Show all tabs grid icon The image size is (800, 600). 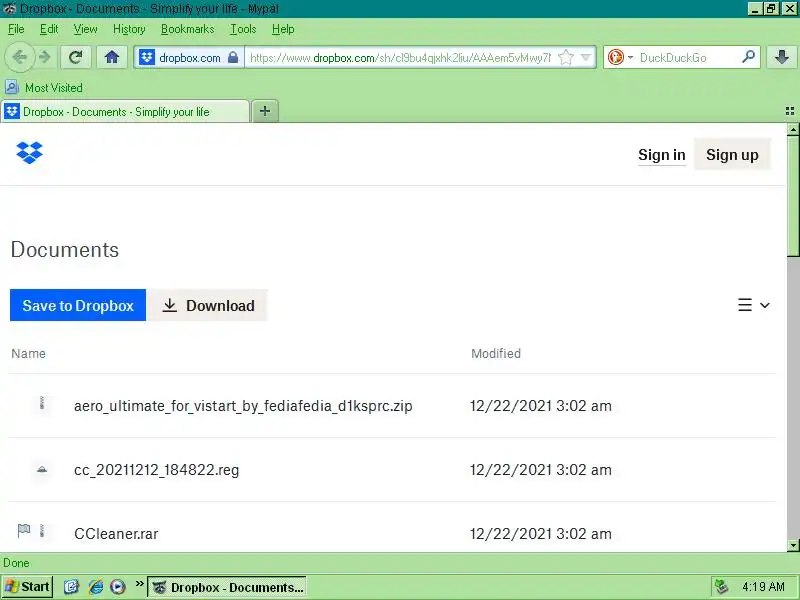[790, 111]
